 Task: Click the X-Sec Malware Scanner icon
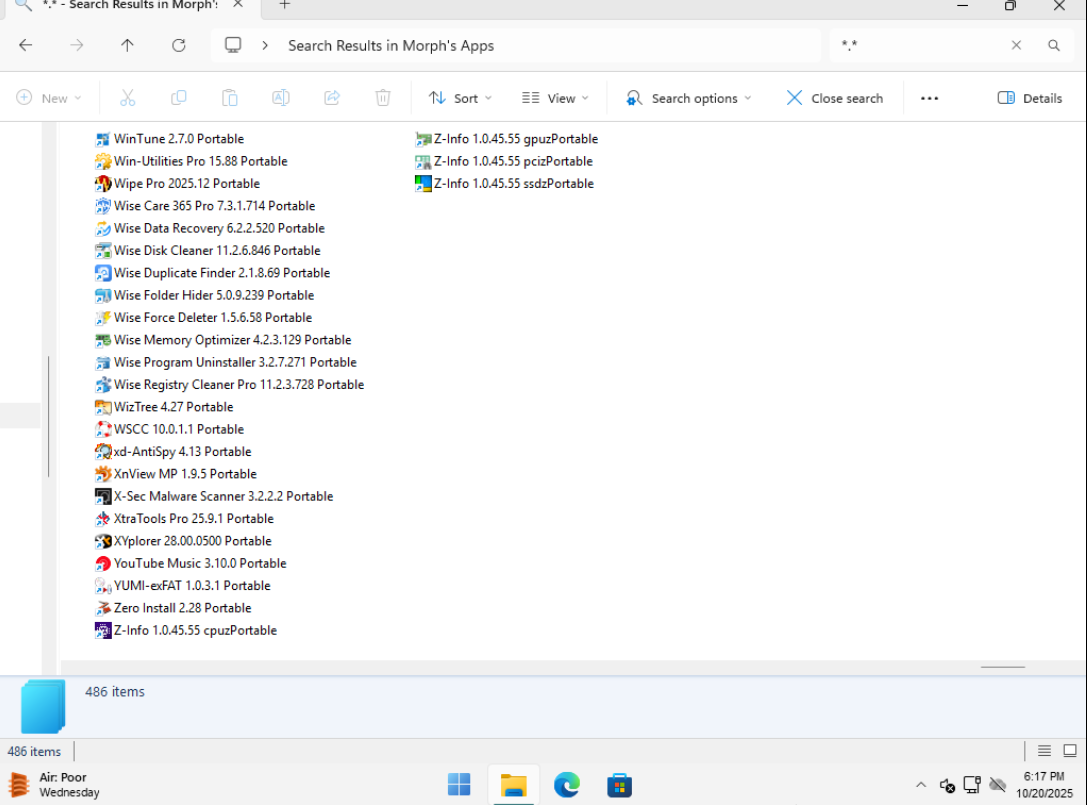pos(103,496)
